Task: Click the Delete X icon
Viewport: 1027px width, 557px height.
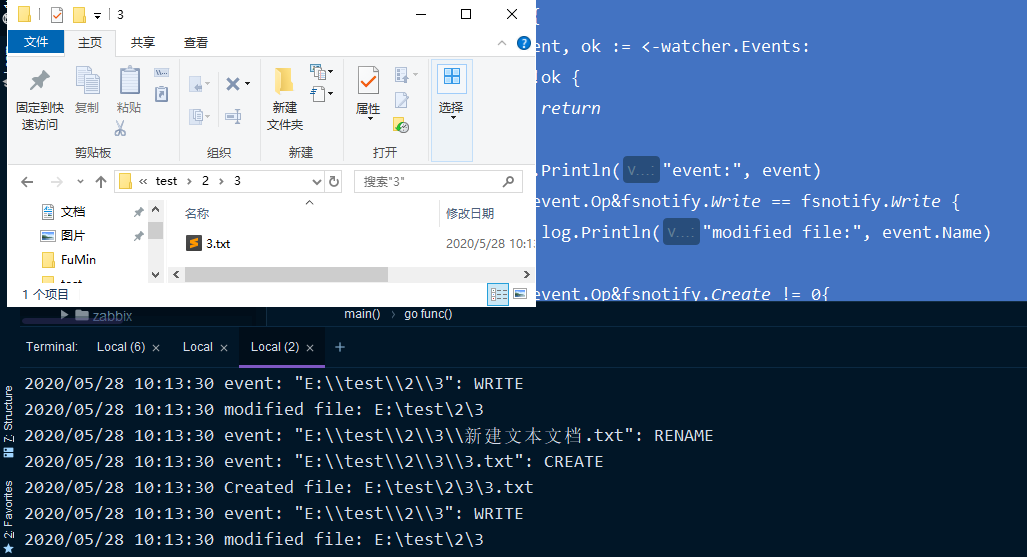Action: coord(233,84)
